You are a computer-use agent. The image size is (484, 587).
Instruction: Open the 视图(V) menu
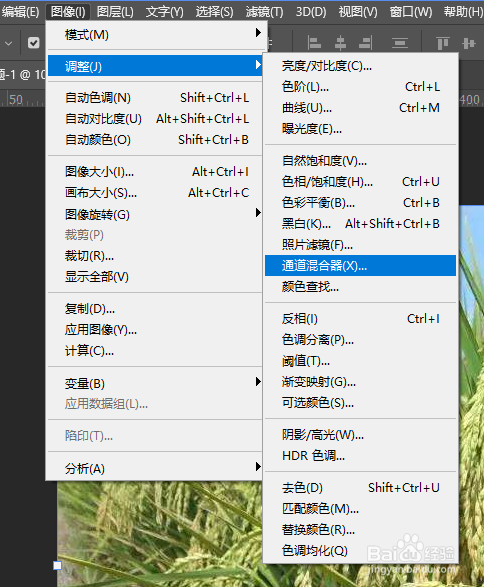pos(358,12)
